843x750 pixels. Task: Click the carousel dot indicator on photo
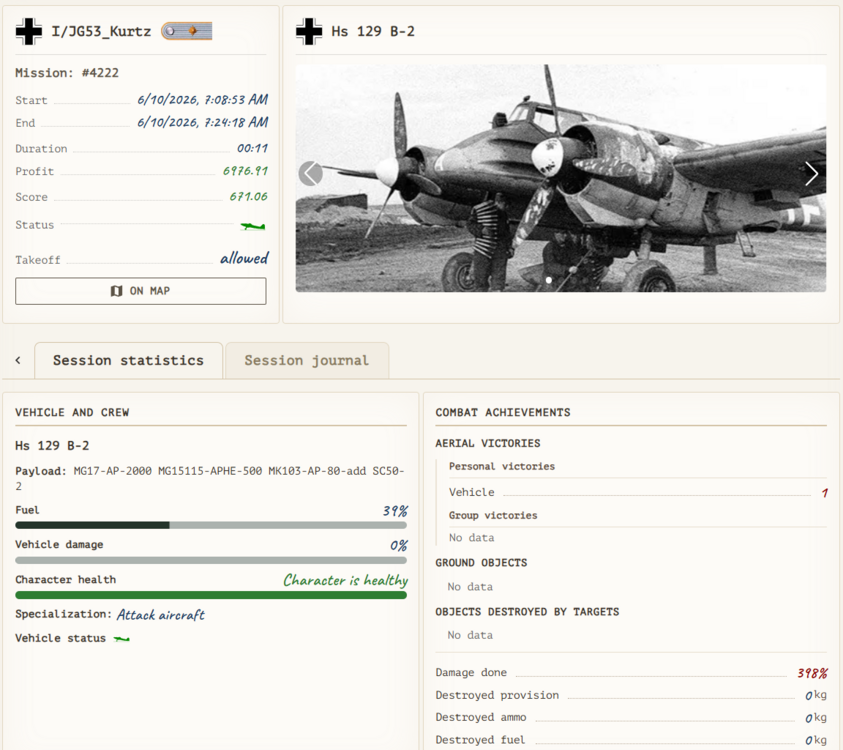pos(548,280)
